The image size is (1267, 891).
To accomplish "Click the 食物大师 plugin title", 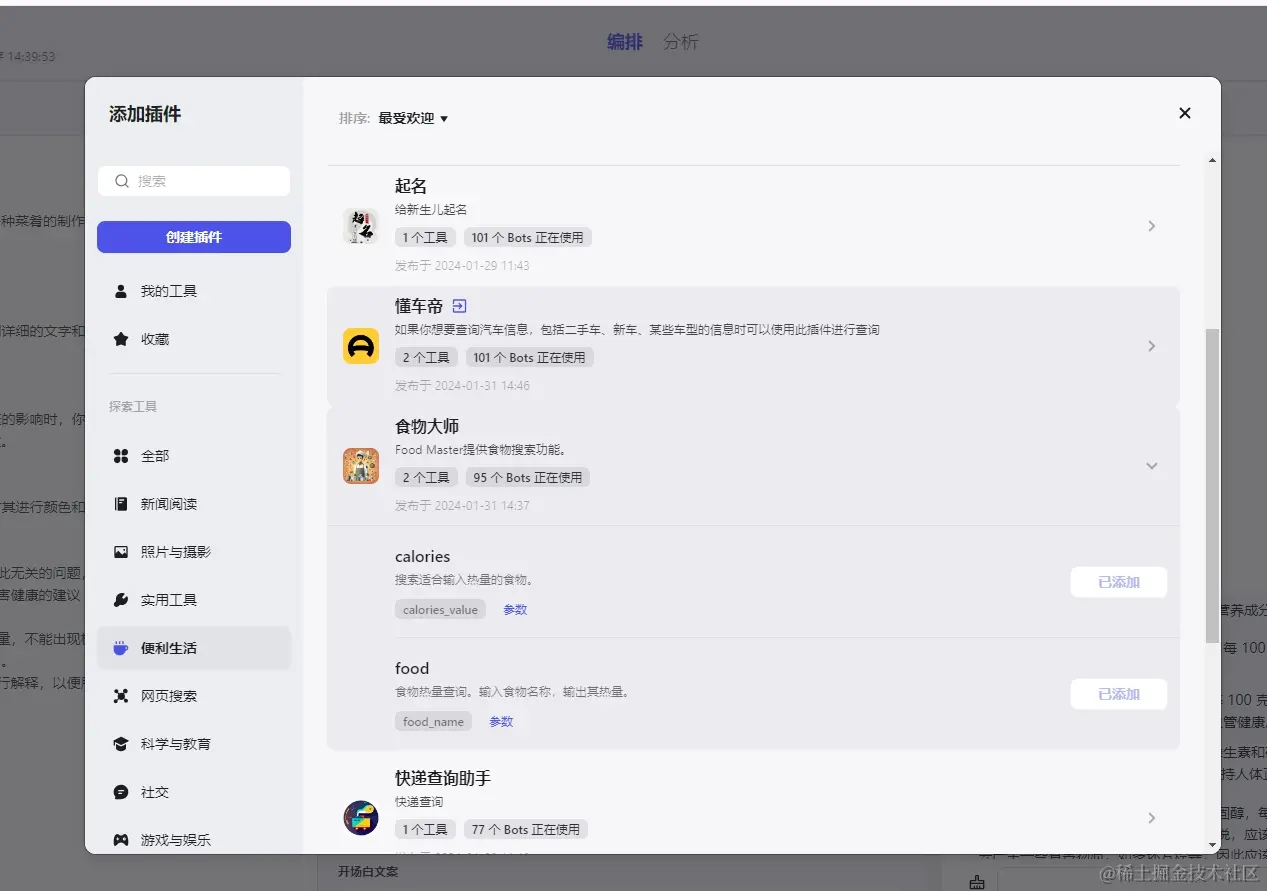I will coord(427,426).
